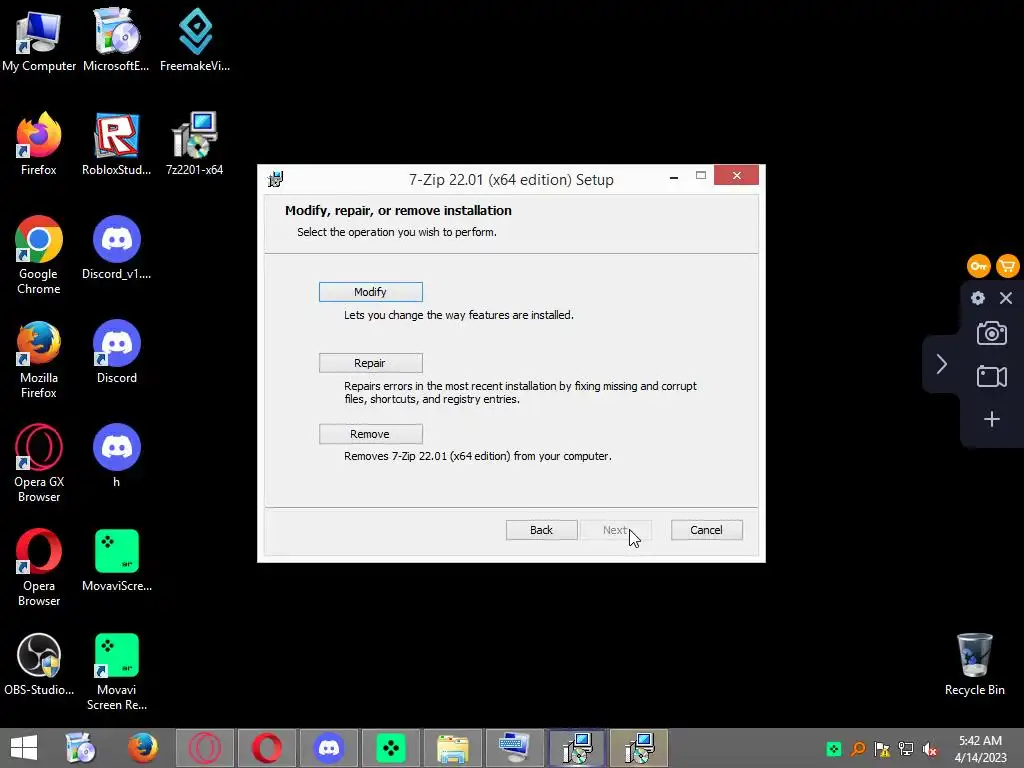This screenshot has width=1024, height=768.
Task: Click the Modify button in 7-Zip Setup
Action: pyautogui.click(x=370, y=292)
